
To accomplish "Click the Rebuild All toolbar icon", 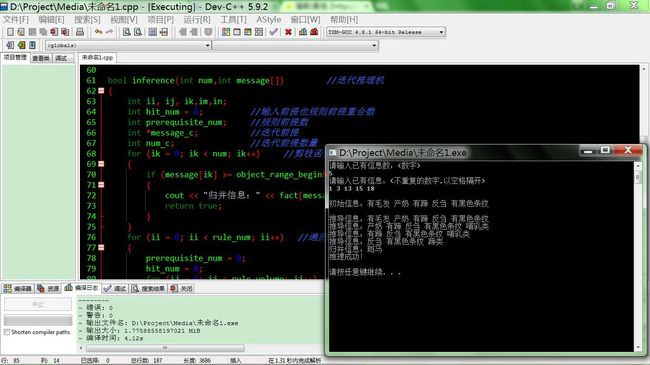I will pyautogui.click(x=259, y=32).
